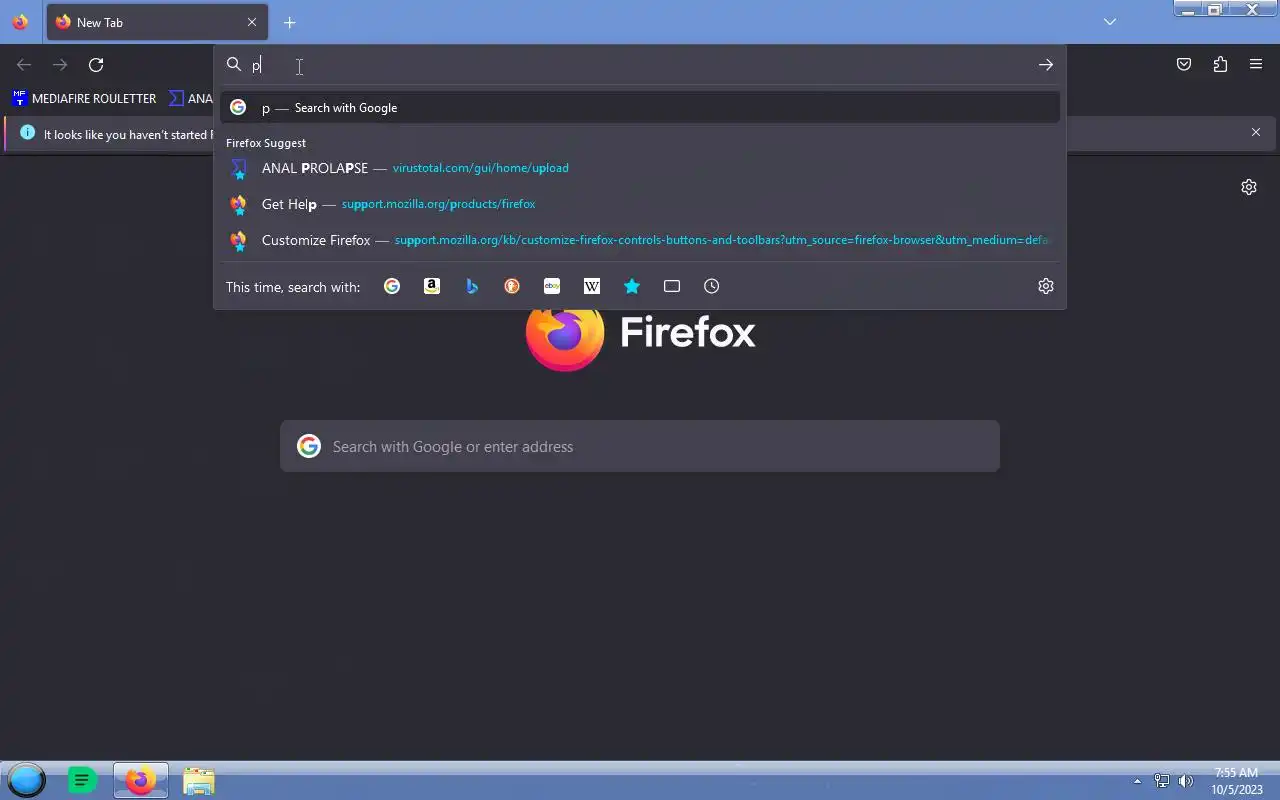
Task: Open the Save to Pocket icon
Action: [x=1184, y=65]
